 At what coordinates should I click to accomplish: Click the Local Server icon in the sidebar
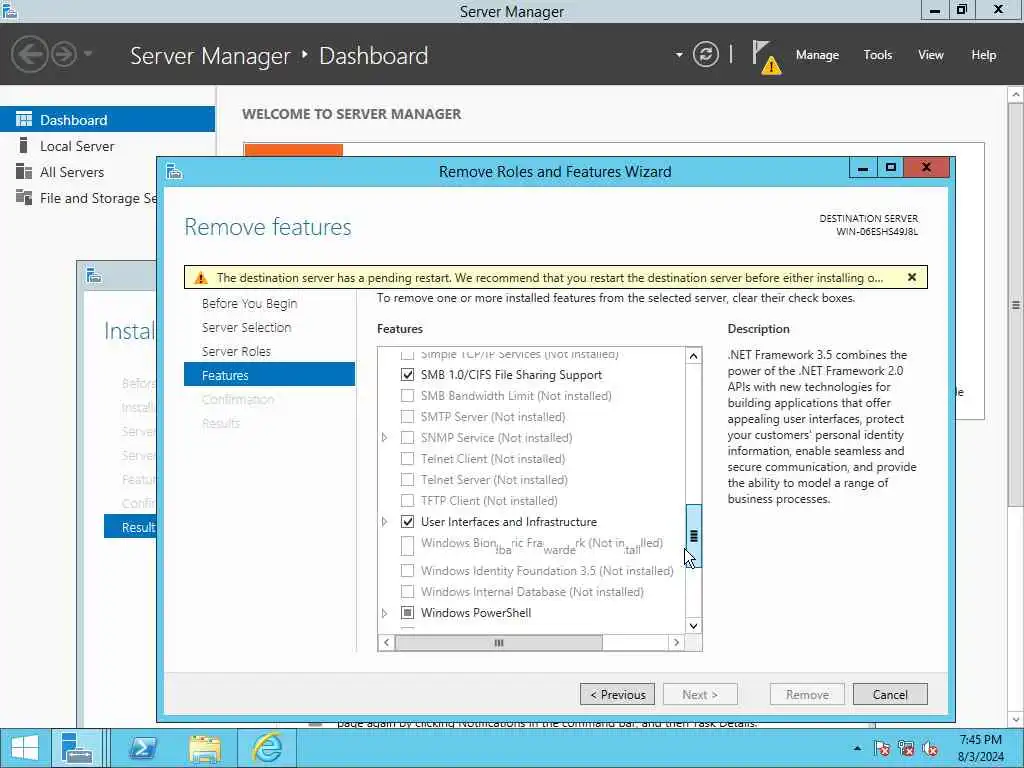pyautogui.click(x=24, y=145)
